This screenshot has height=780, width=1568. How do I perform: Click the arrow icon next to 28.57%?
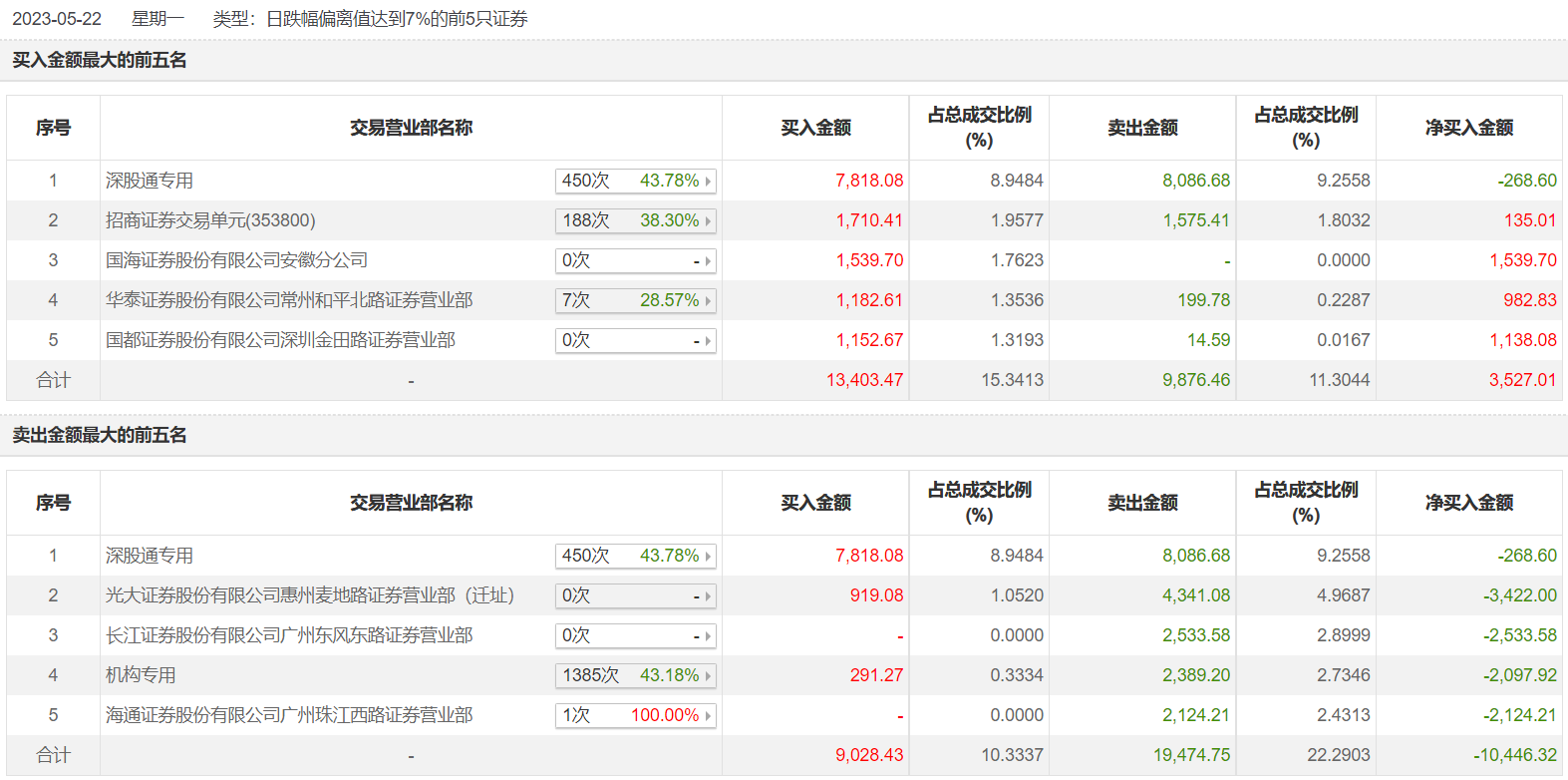pos(708,301)
